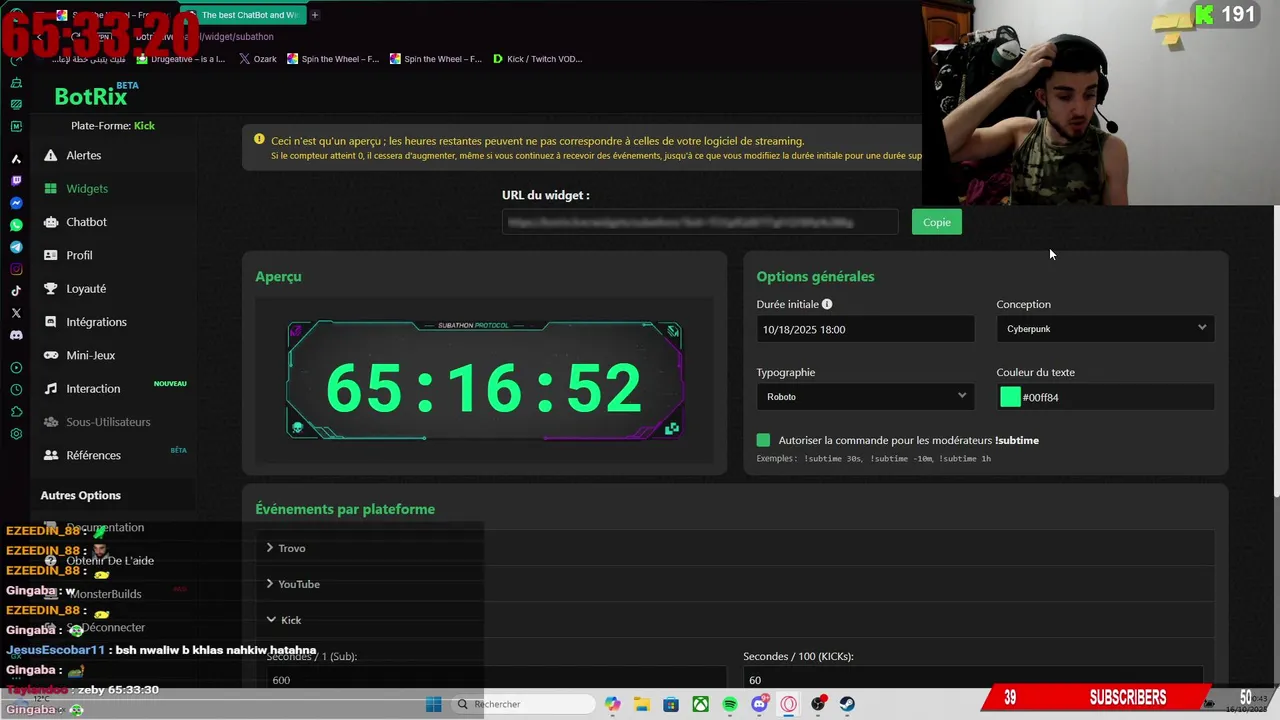The height and width of the screenshot is (720, 1280).
Task: Open browser sidebar settings gear icon
Action: pos(16,434)
